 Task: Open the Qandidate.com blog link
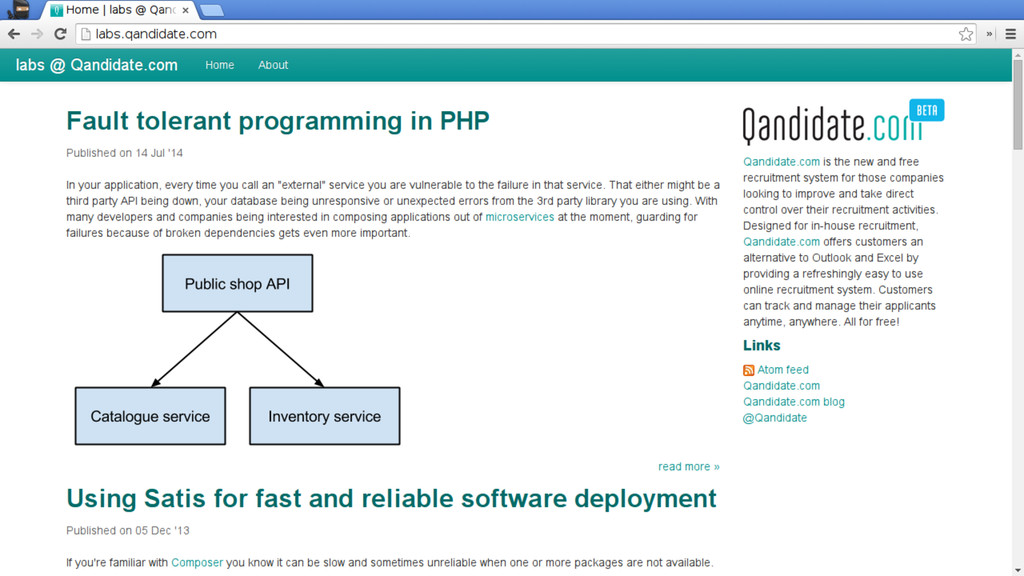coord(793,402)
